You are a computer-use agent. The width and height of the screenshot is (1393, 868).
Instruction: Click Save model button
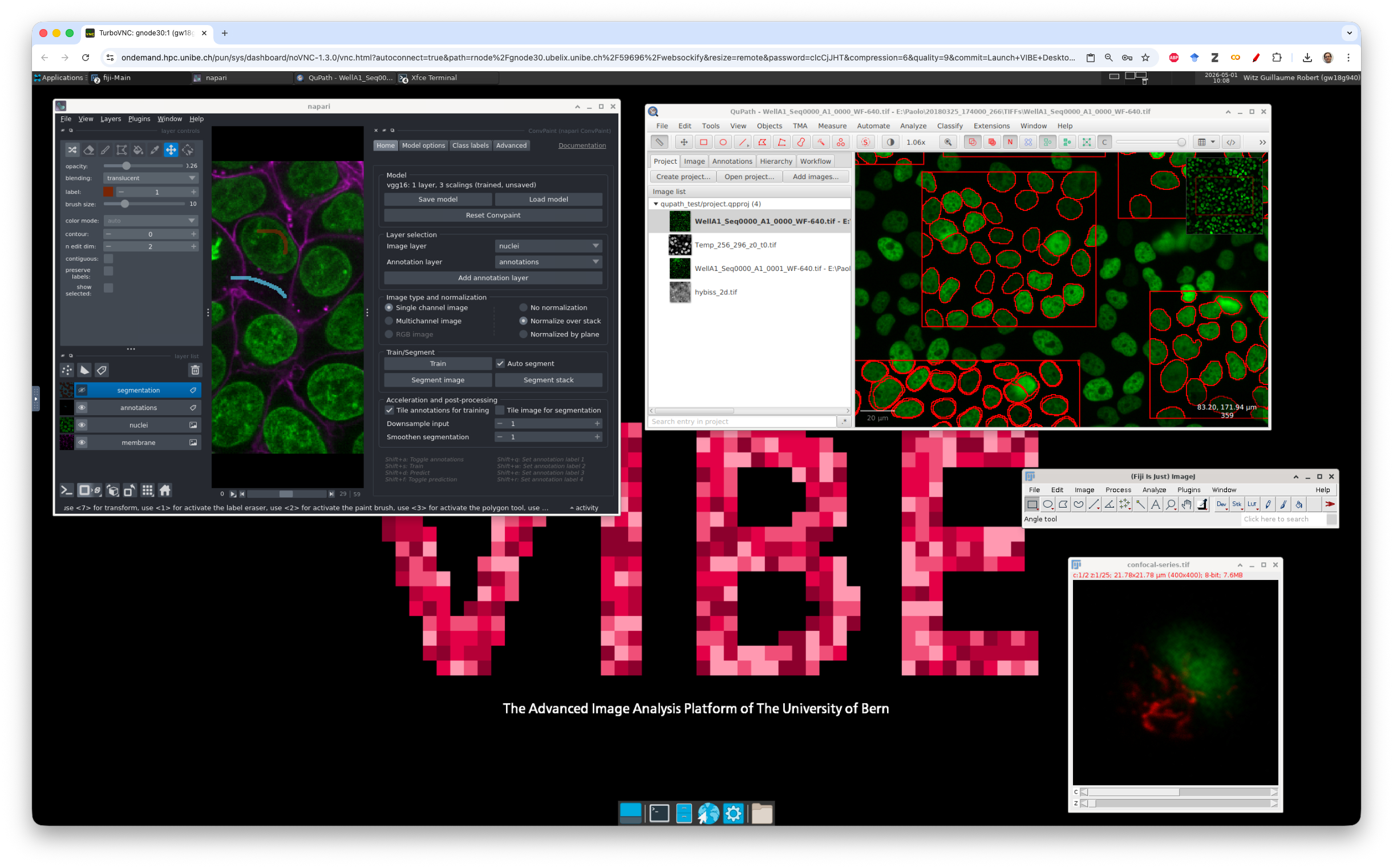coord(438,199)
